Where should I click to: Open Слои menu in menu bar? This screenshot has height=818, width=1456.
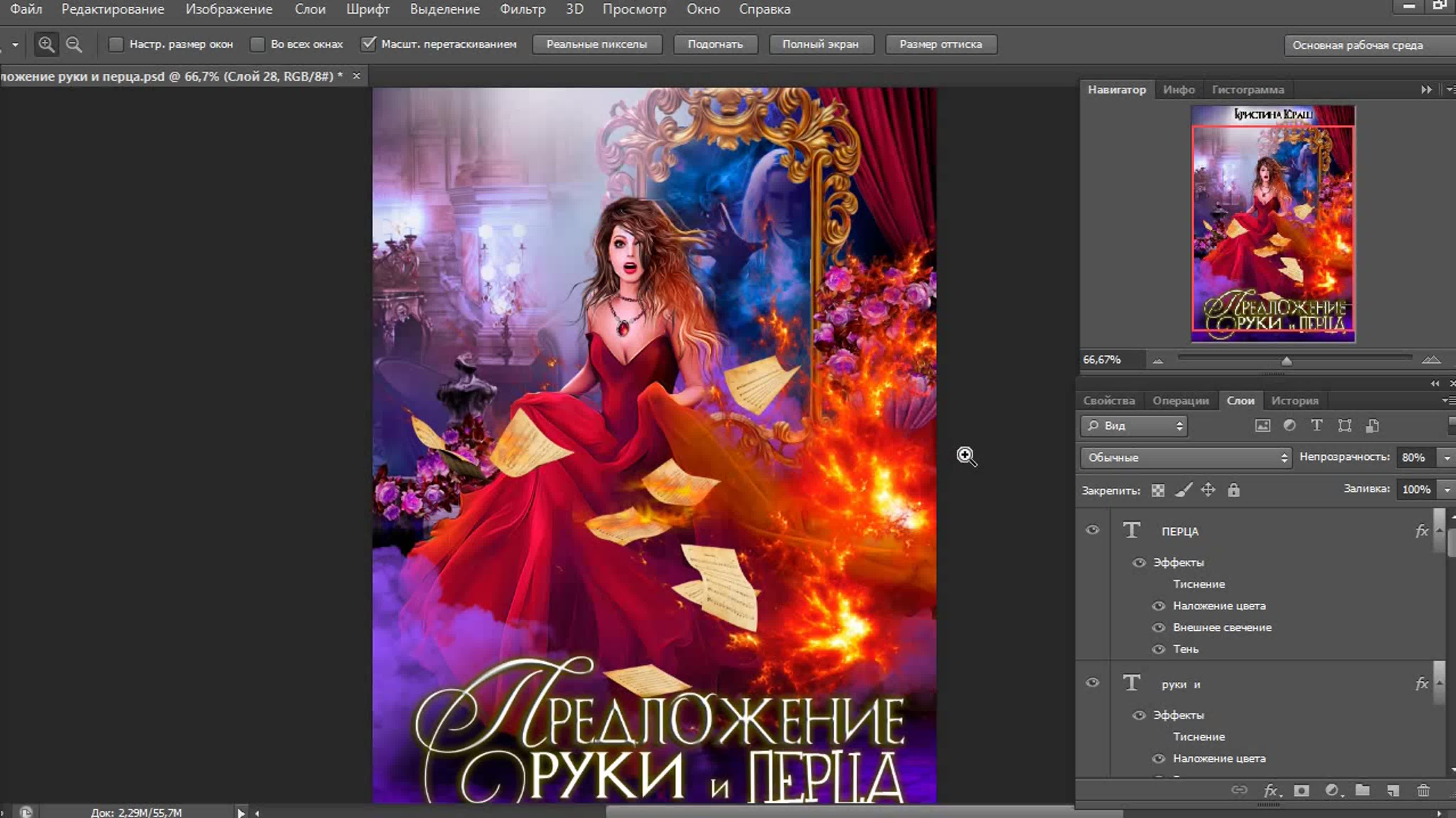coord(310,10)
